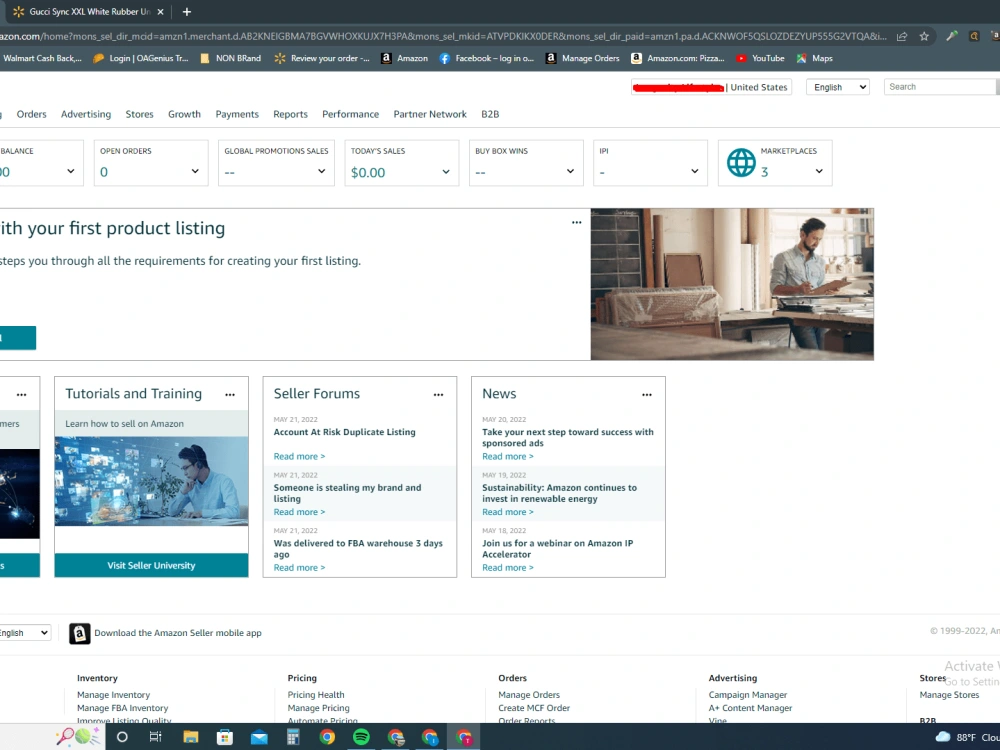Click the Tutorials and Training video thumbnail
The height and width of the screenshot is (750, 1000).
pos(151,481)
